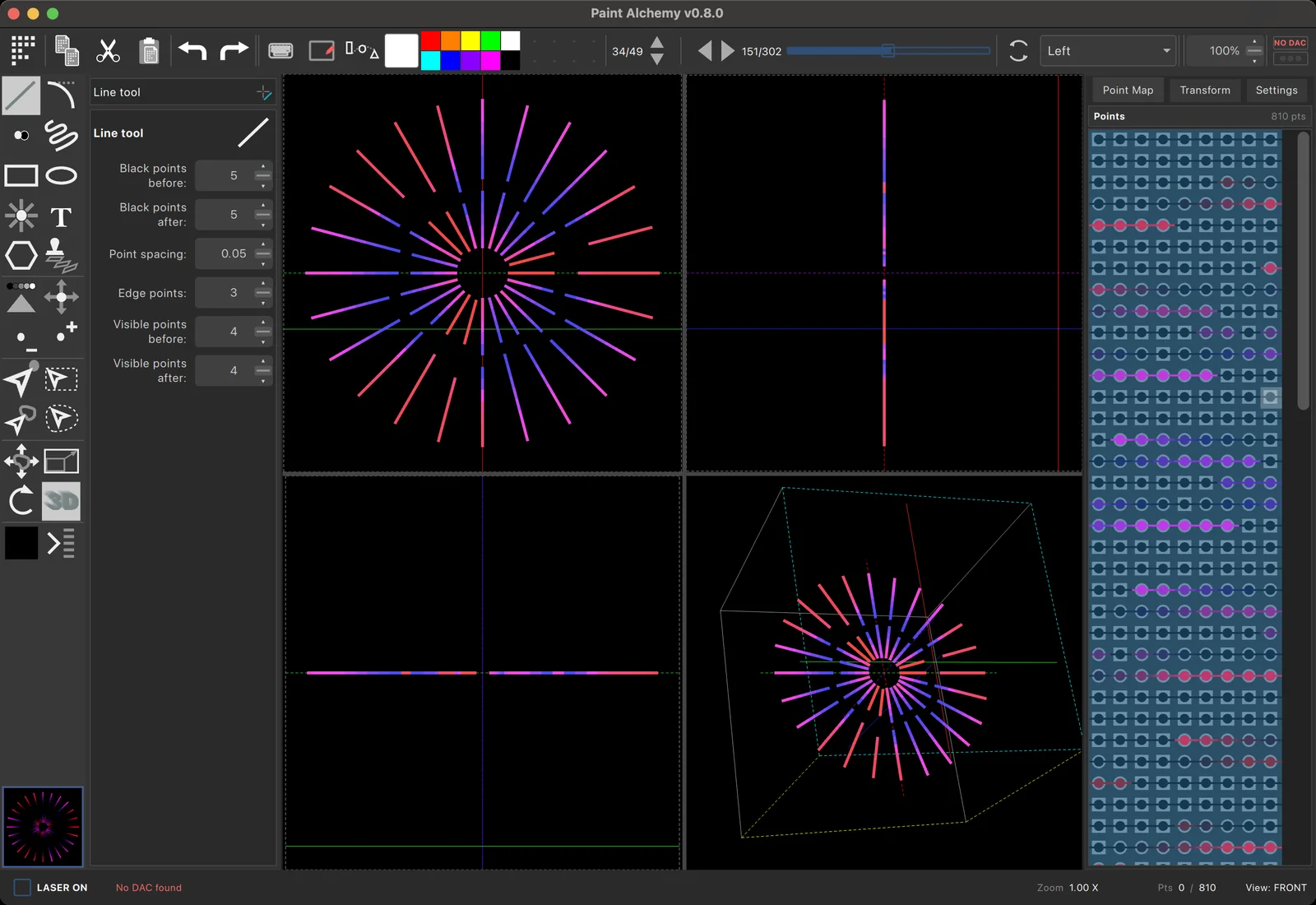Select the Hexagon polygon tool
The width and height of the screenshot is (1316, 905).
pos(21,256)
